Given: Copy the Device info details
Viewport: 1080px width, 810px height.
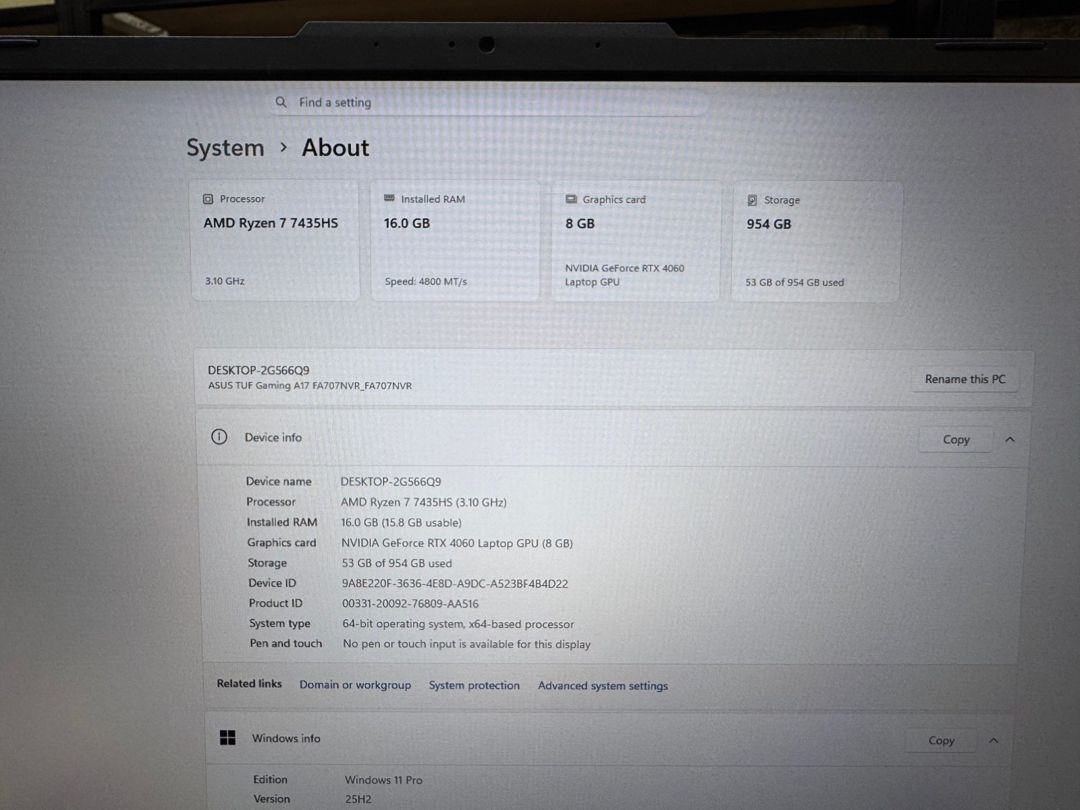Looking at the screenshot, I should pos(956,439).
